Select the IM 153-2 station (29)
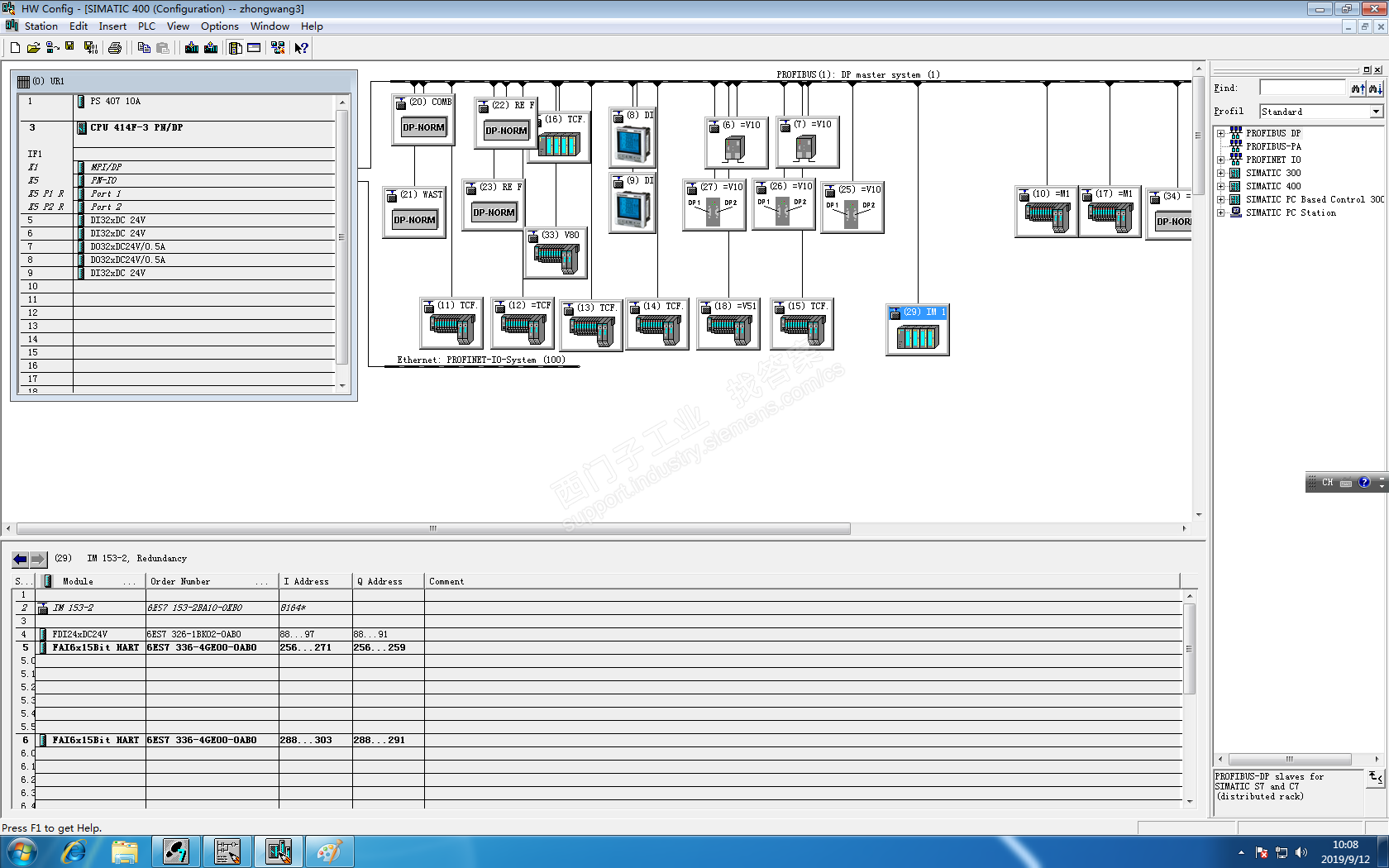 click(x=918, y=330)
